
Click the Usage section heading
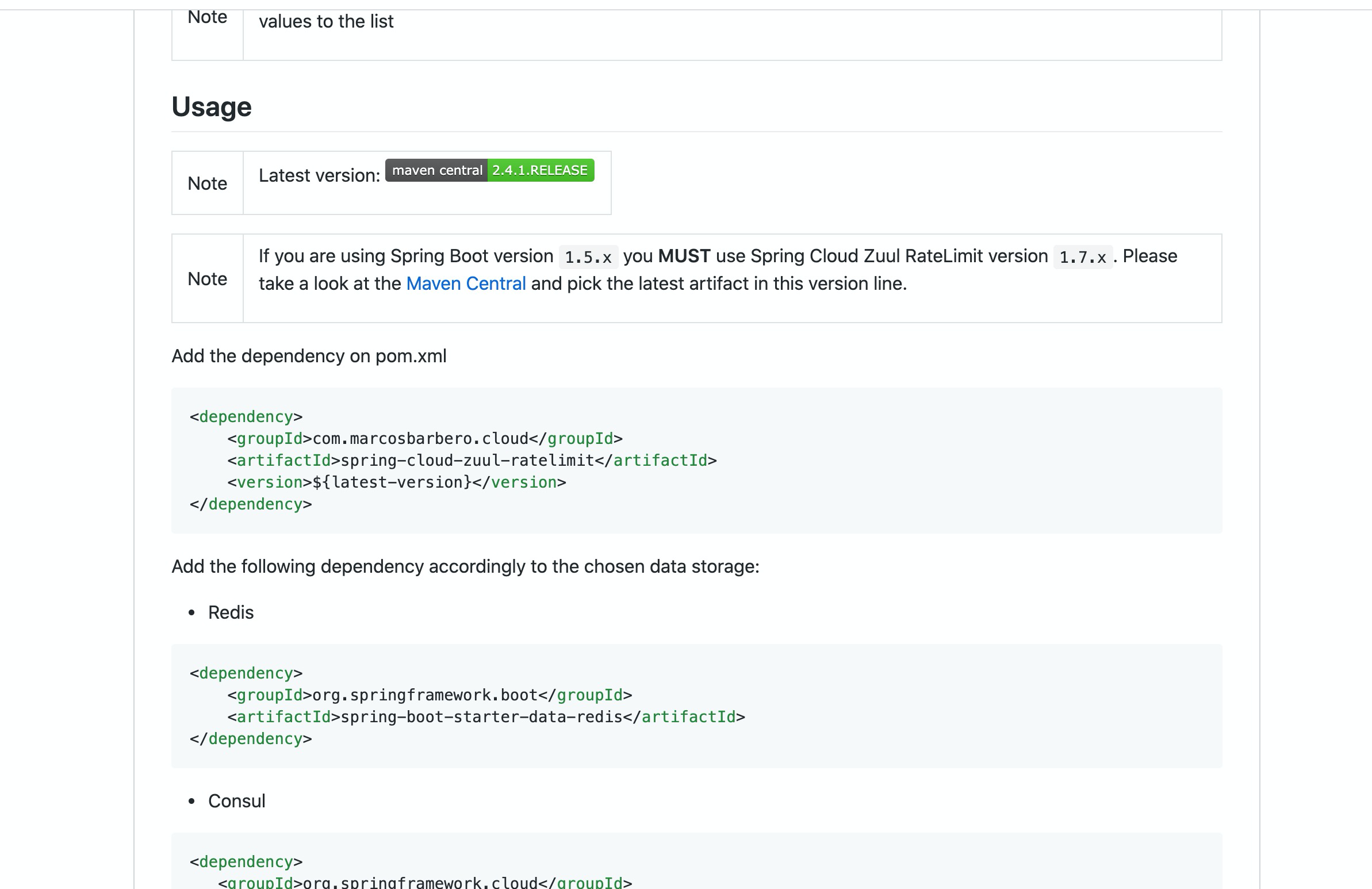(x=212, y=107)
